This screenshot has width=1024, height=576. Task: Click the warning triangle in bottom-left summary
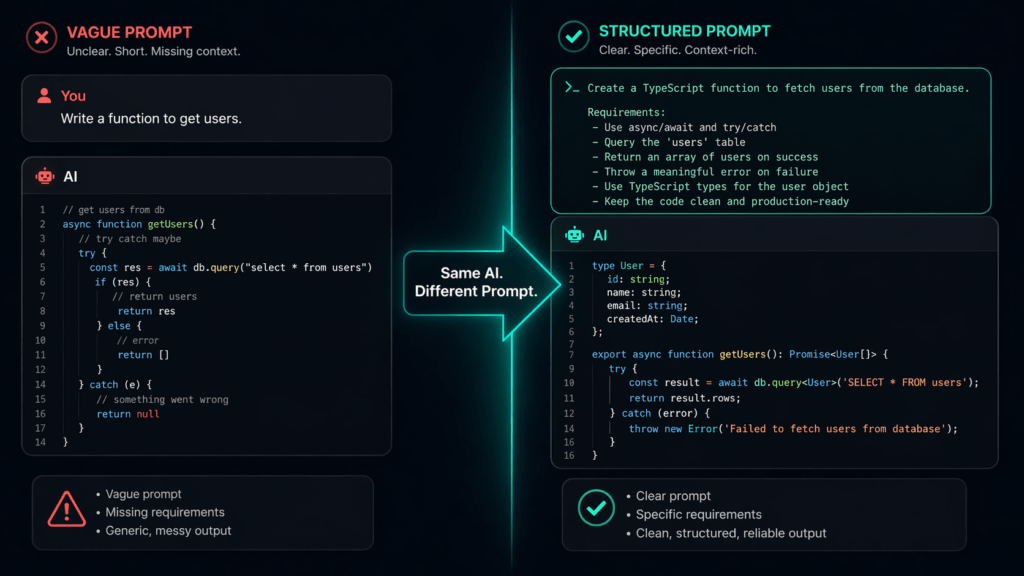66,512
